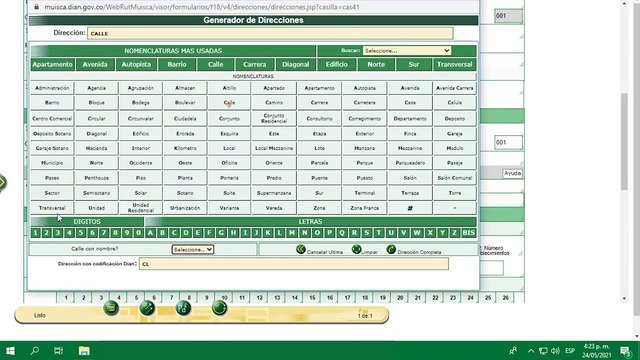The image size is (640, 360).
Task: Choose the Salón Comunal nomenclatura
Action: pyautogui.click(x=454, y=178)
